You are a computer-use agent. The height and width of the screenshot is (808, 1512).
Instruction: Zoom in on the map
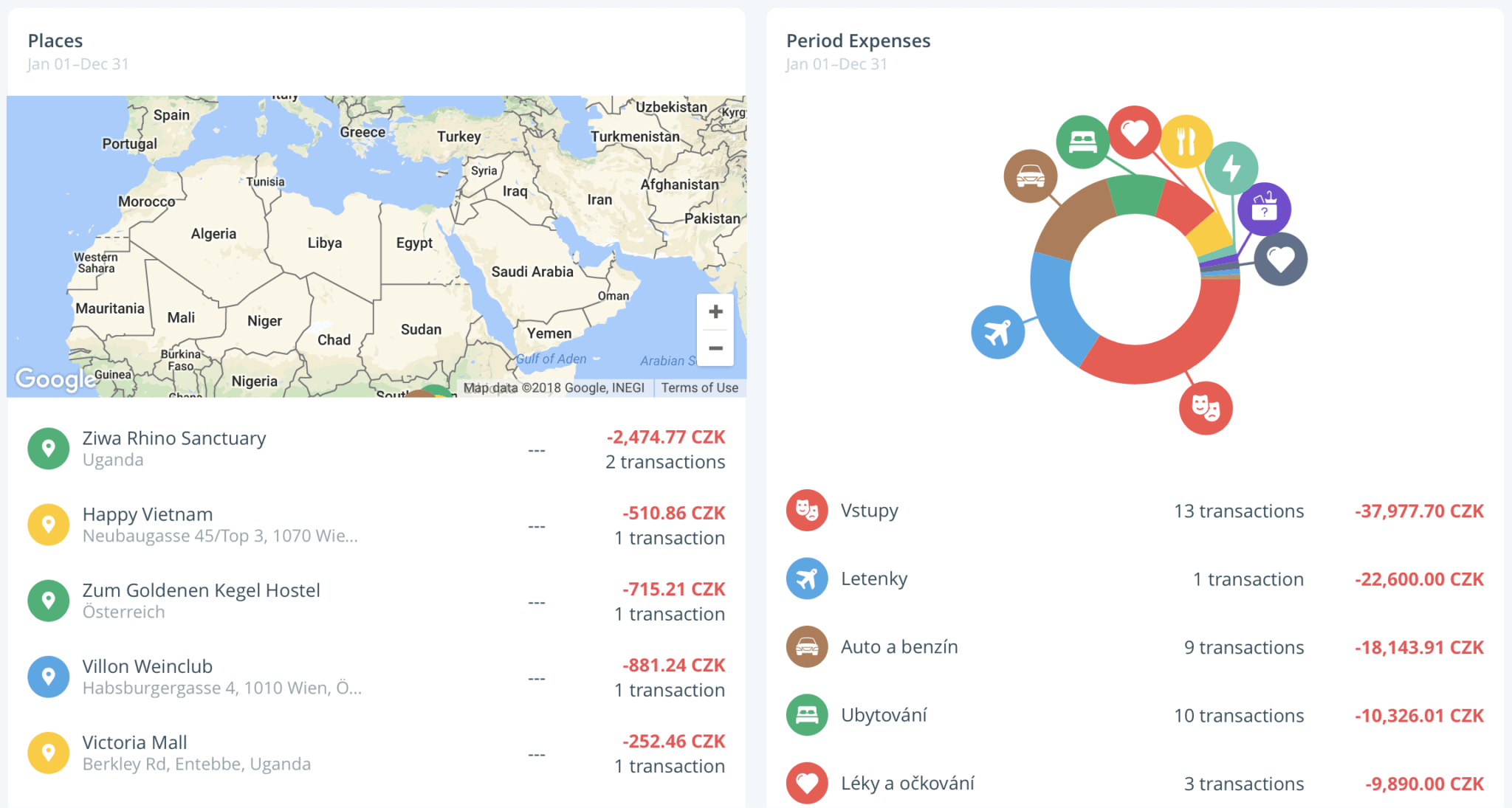tap(715, 311)
